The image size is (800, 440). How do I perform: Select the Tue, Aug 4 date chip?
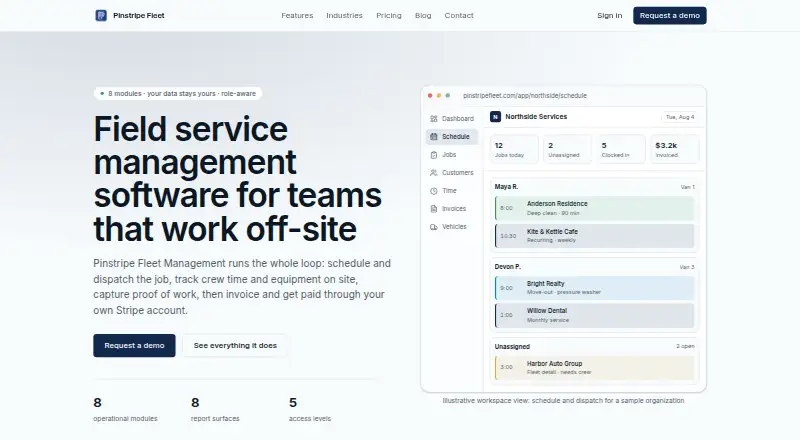(680, 117)
